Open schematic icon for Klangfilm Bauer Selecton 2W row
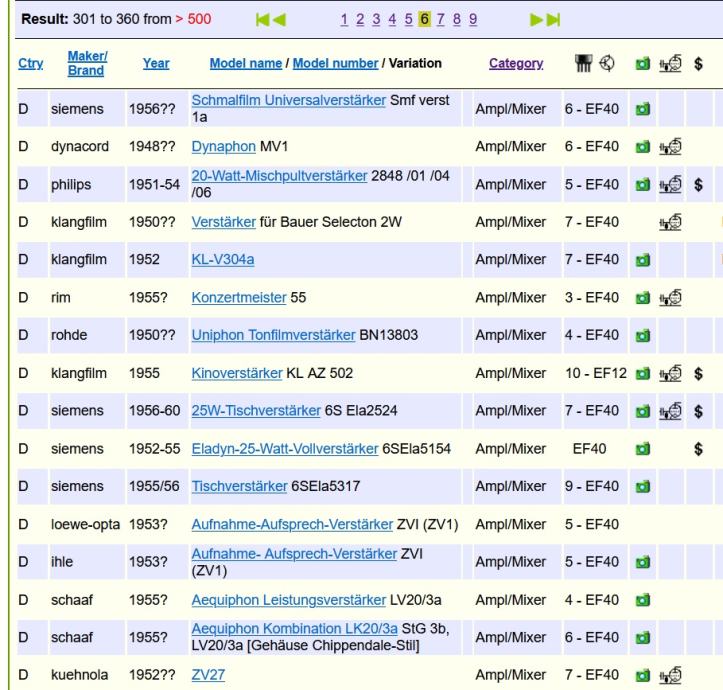The image size is (723, 690). 670,222
